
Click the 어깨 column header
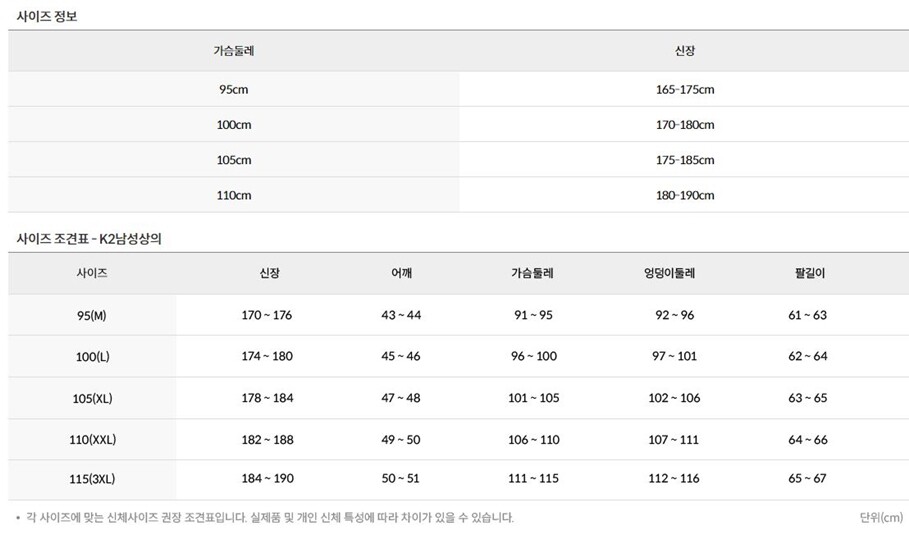(401, 272)
